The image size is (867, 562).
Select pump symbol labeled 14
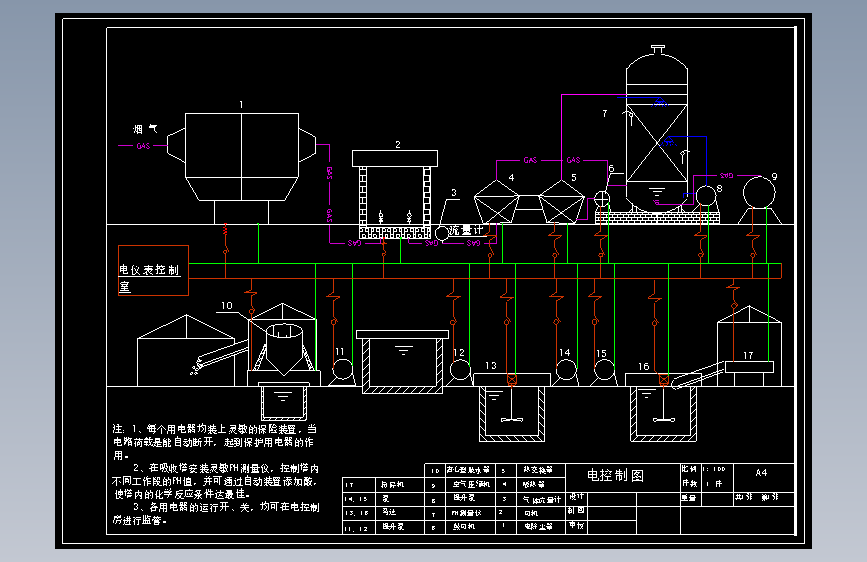point(566,370)
